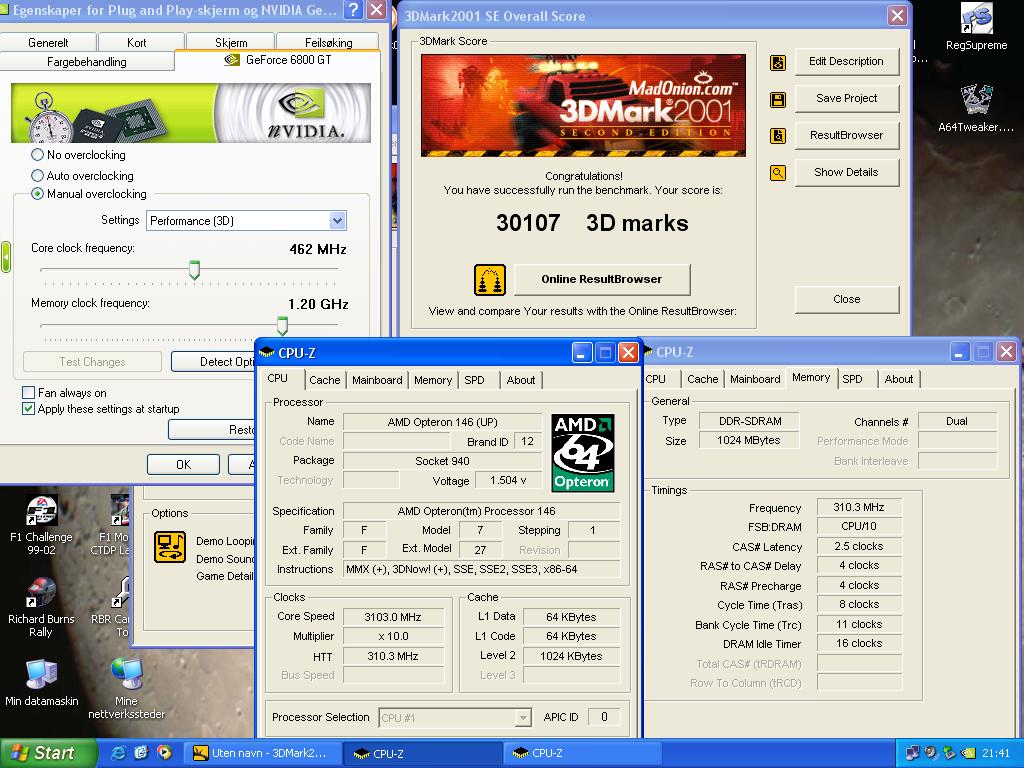Switch to Uten navn - 3DMark taskbar item
1024x768 pixels.
click(261, 754)
